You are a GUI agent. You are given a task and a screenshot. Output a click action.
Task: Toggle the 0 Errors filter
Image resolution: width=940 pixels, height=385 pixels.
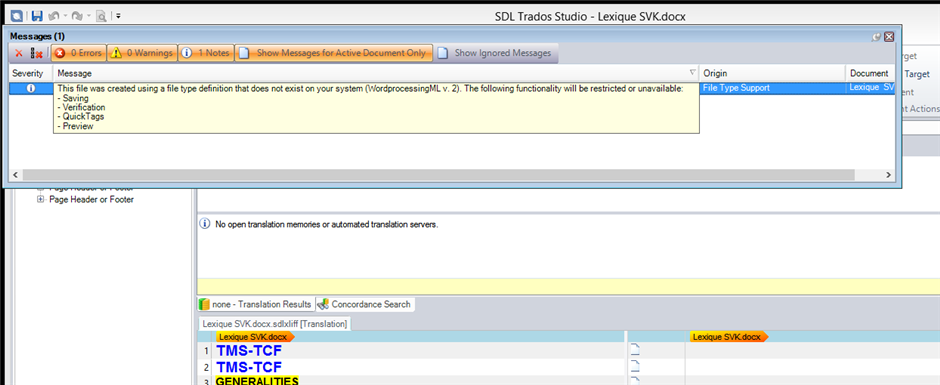pos(78,53)
